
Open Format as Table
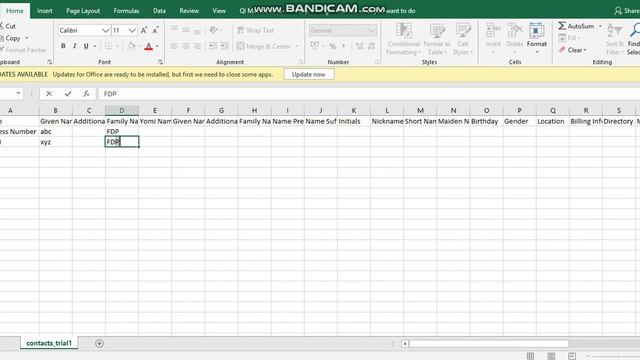point(437,39)
